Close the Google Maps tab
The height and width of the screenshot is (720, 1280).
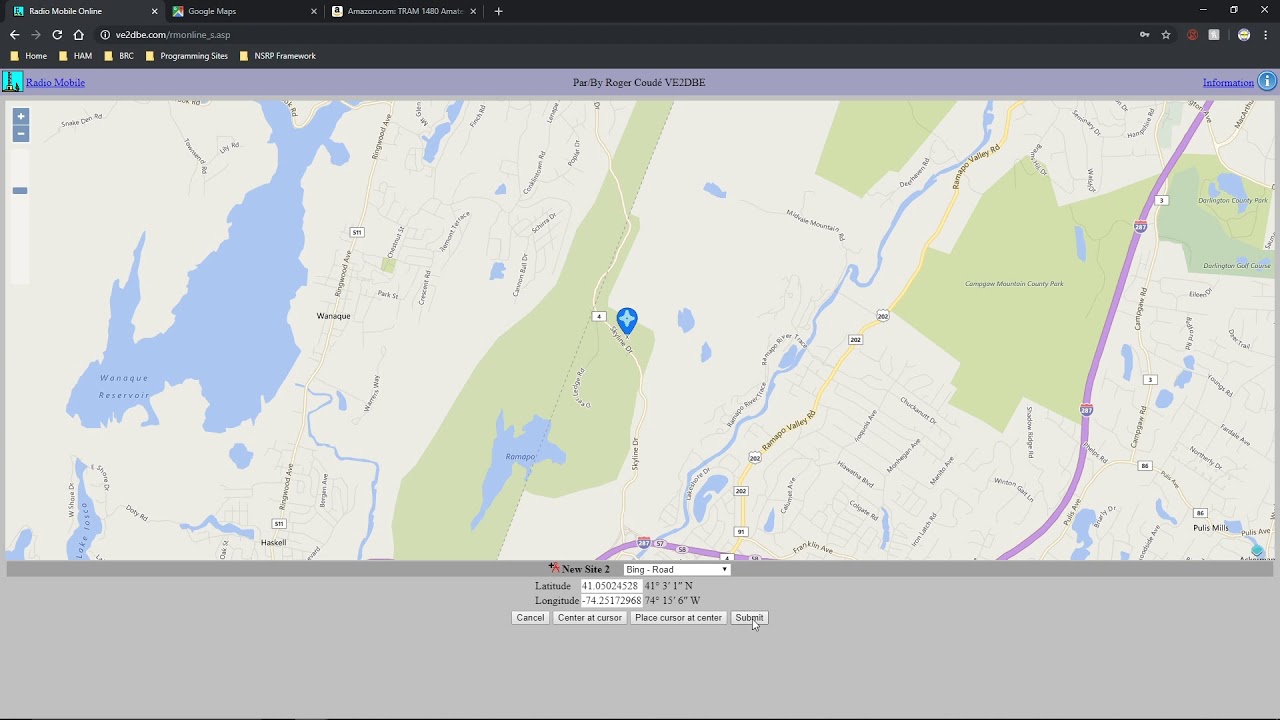(313, 11)
